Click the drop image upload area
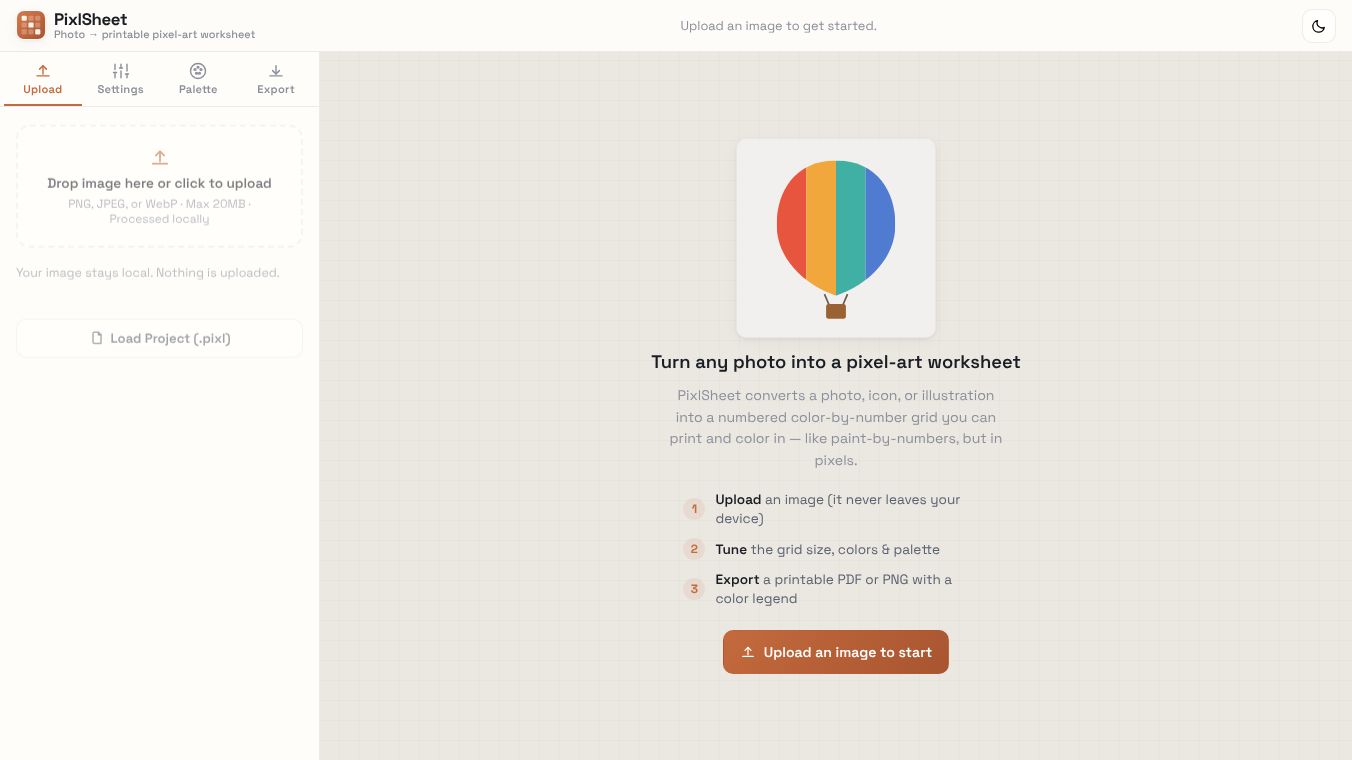Viewport: 1352px width, 760px height. tap(159, 186)
